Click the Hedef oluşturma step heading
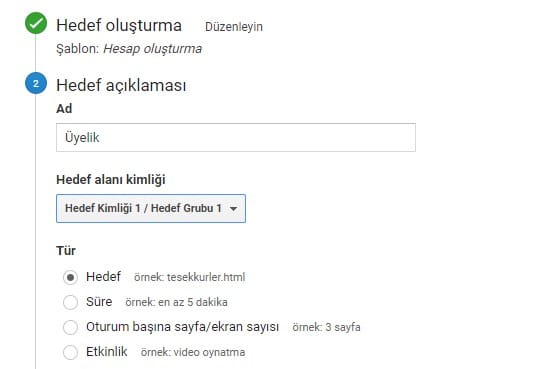The image size is (545, 369). [119, 25]
